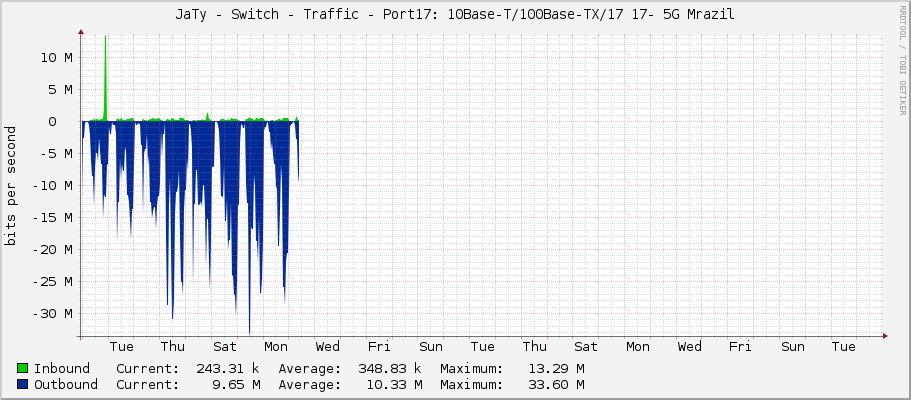
Task: Select the Outbound current value 9.65 M
Action: [x=235, y=384]
